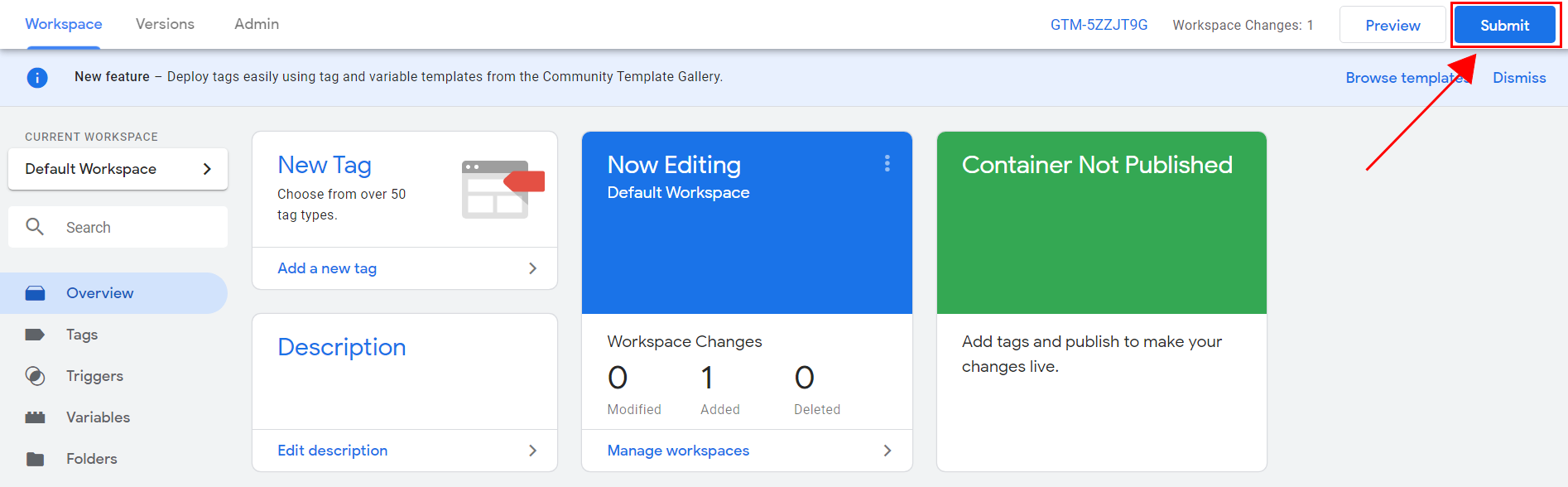Image resolution: width=1568 pixels, height=487 pixels.
Task: Click the Workspace Changes card title
Action: 685,341
